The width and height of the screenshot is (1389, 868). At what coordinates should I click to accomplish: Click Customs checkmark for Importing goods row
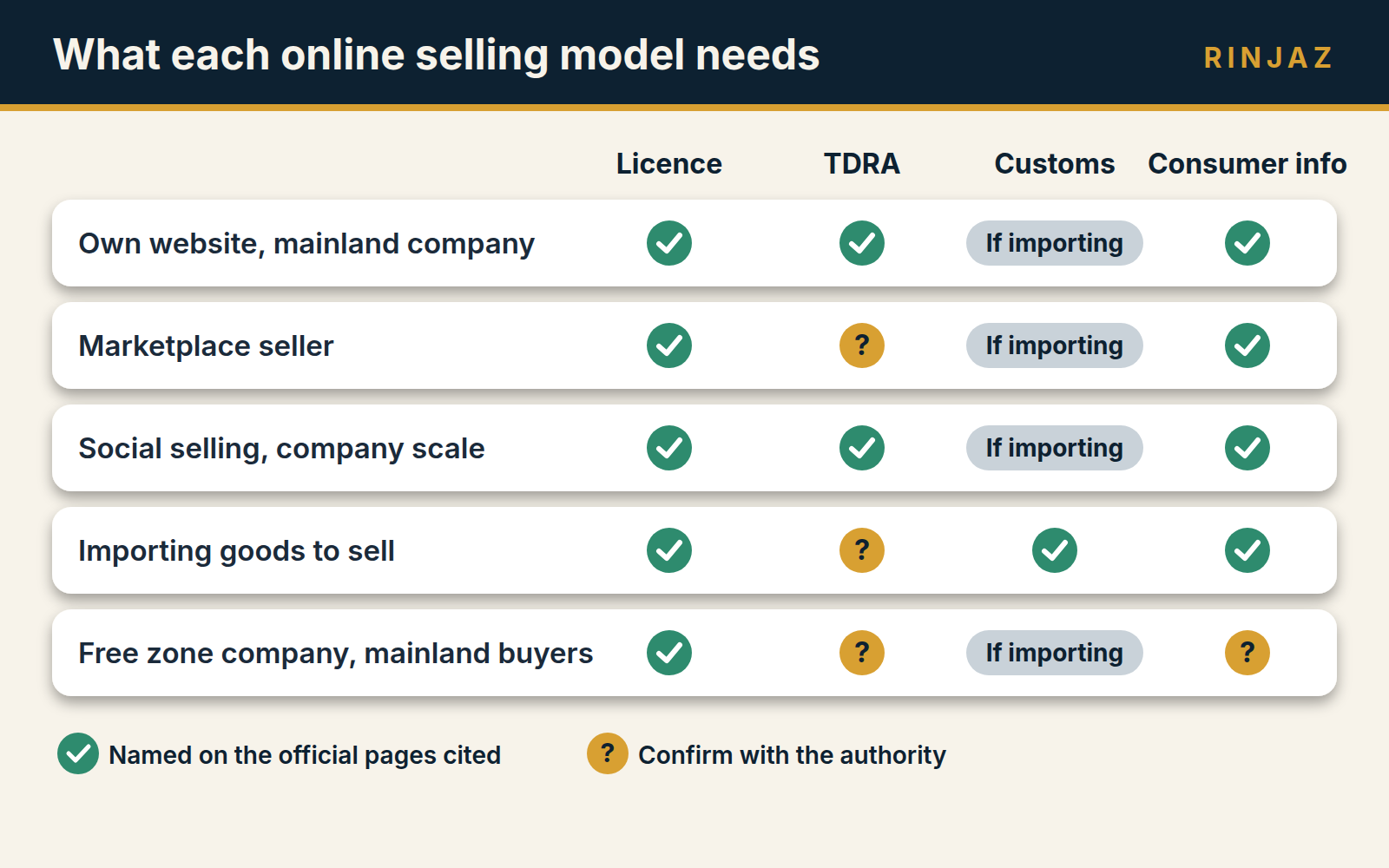point(1055,550)
